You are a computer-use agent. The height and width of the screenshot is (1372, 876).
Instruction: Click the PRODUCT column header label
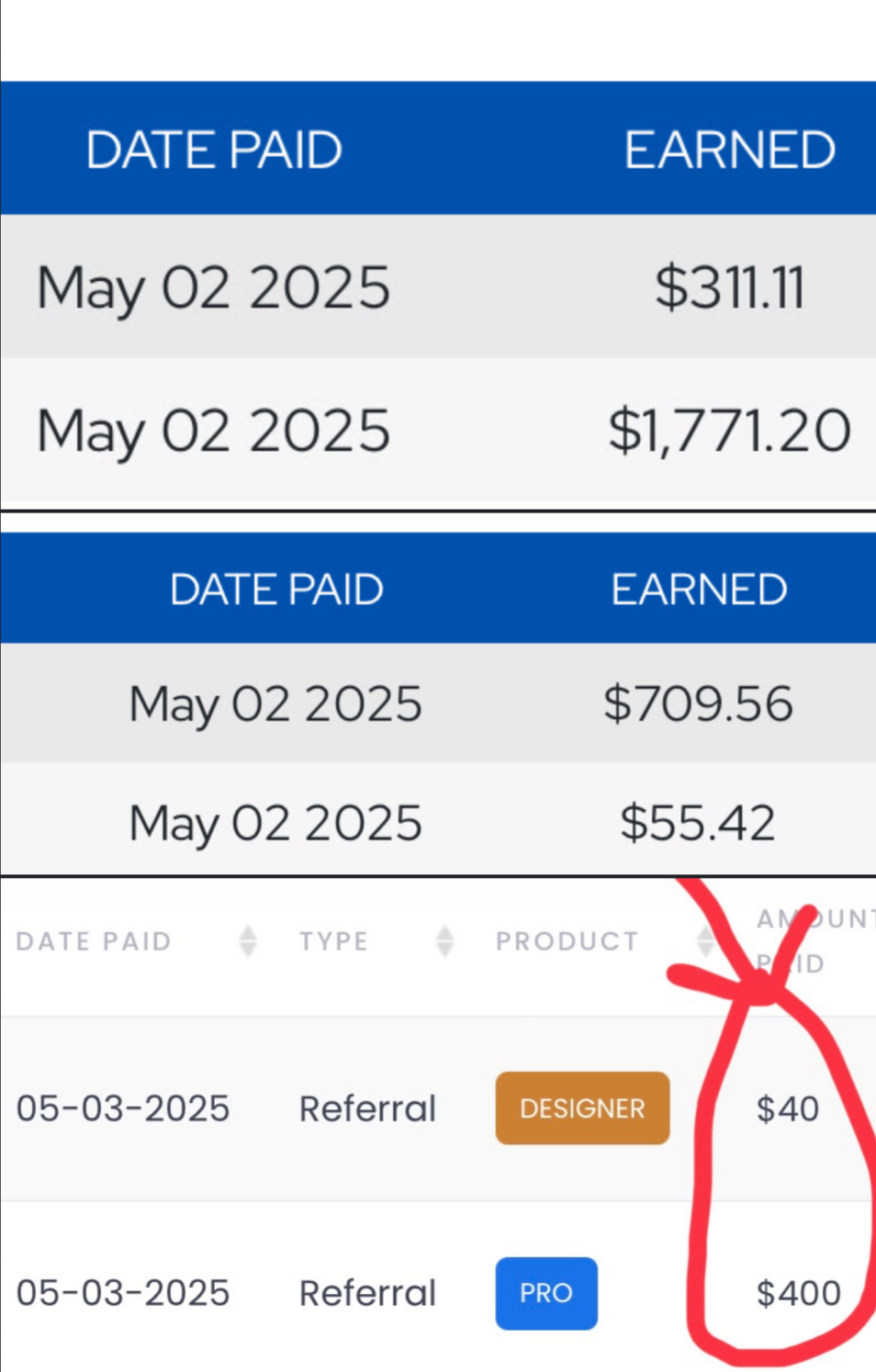click(x=567, y=941)
